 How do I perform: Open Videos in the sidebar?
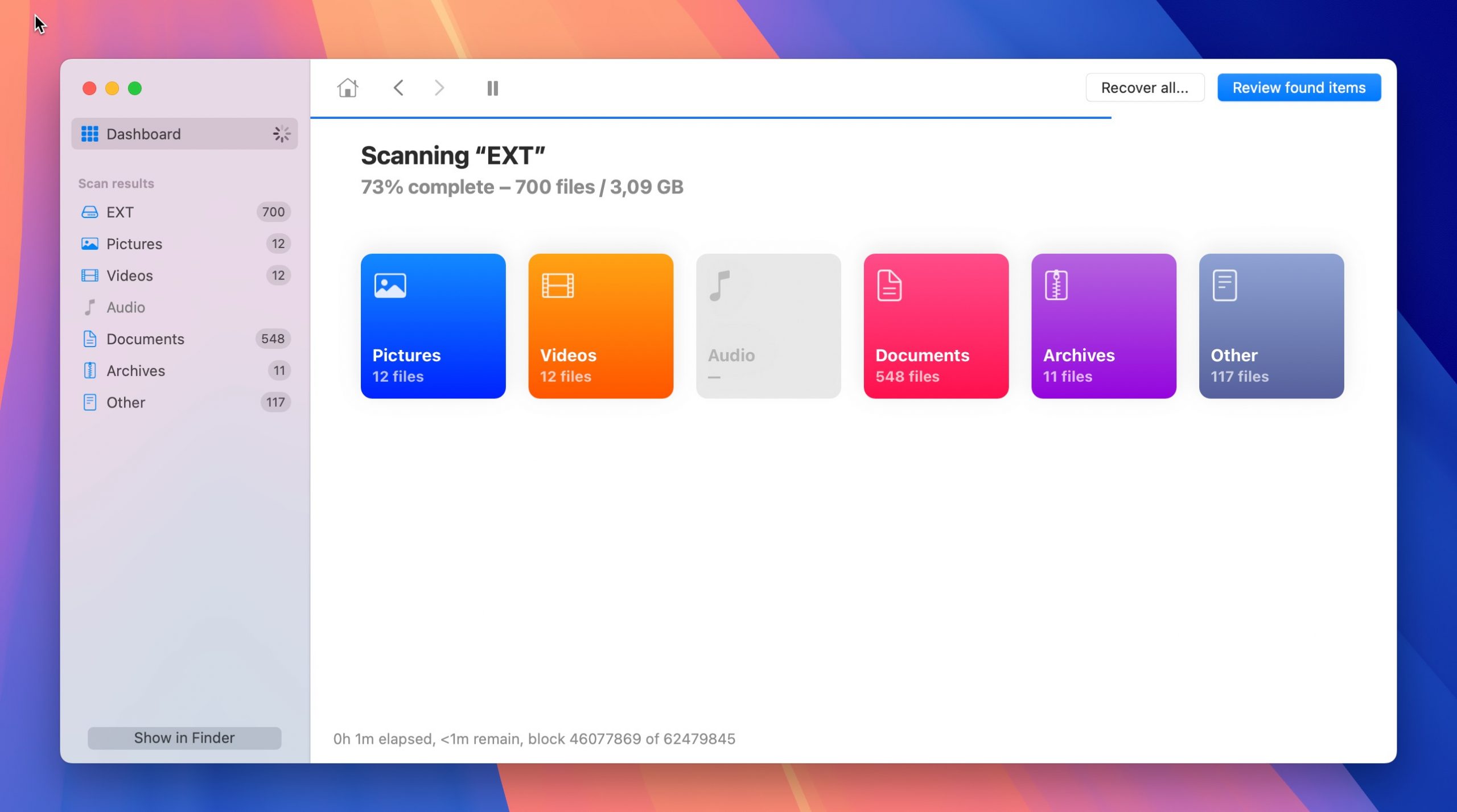pyautogui.click(x=184, y=275)
